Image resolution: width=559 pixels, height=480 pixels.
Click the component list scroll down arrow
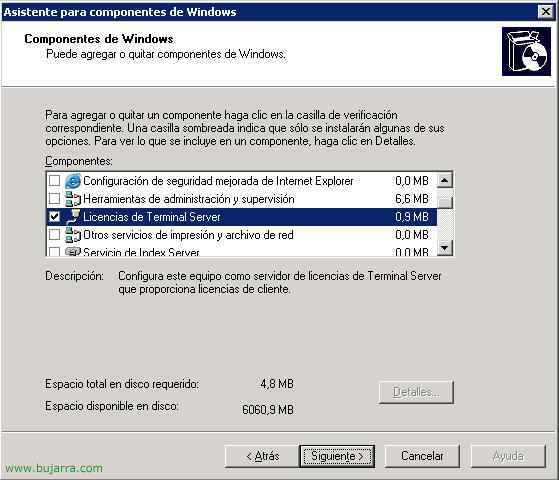[445, 247]
